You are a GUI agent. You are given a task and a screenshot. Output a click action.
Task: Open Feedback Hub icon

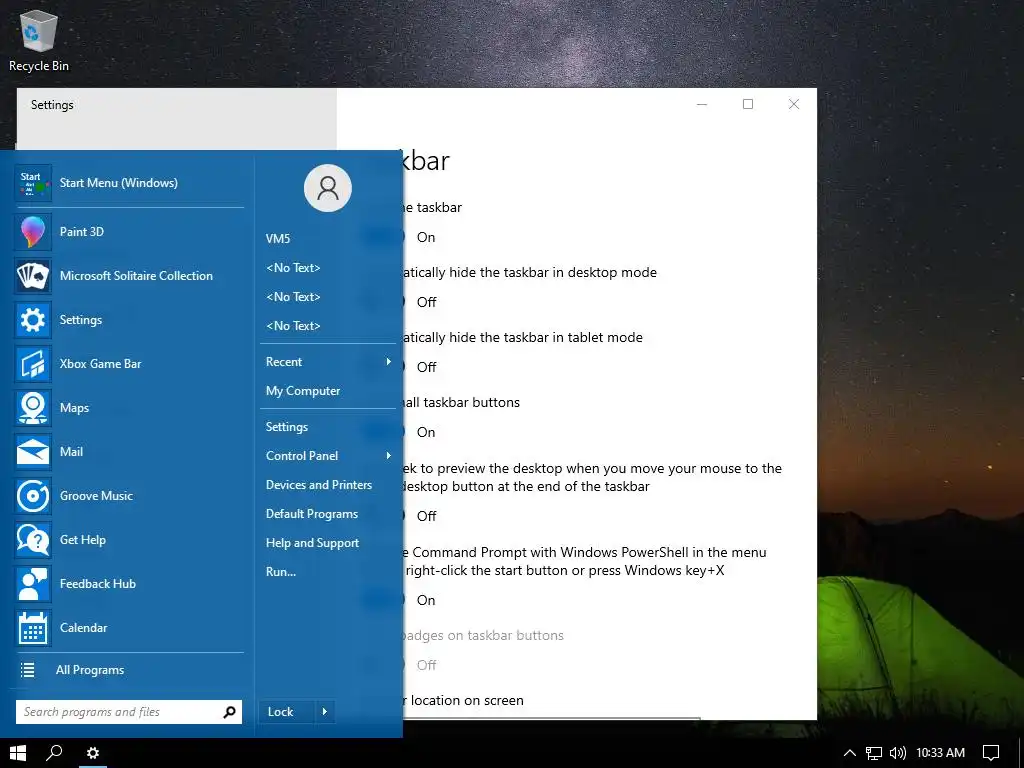(x=33, y=584)
